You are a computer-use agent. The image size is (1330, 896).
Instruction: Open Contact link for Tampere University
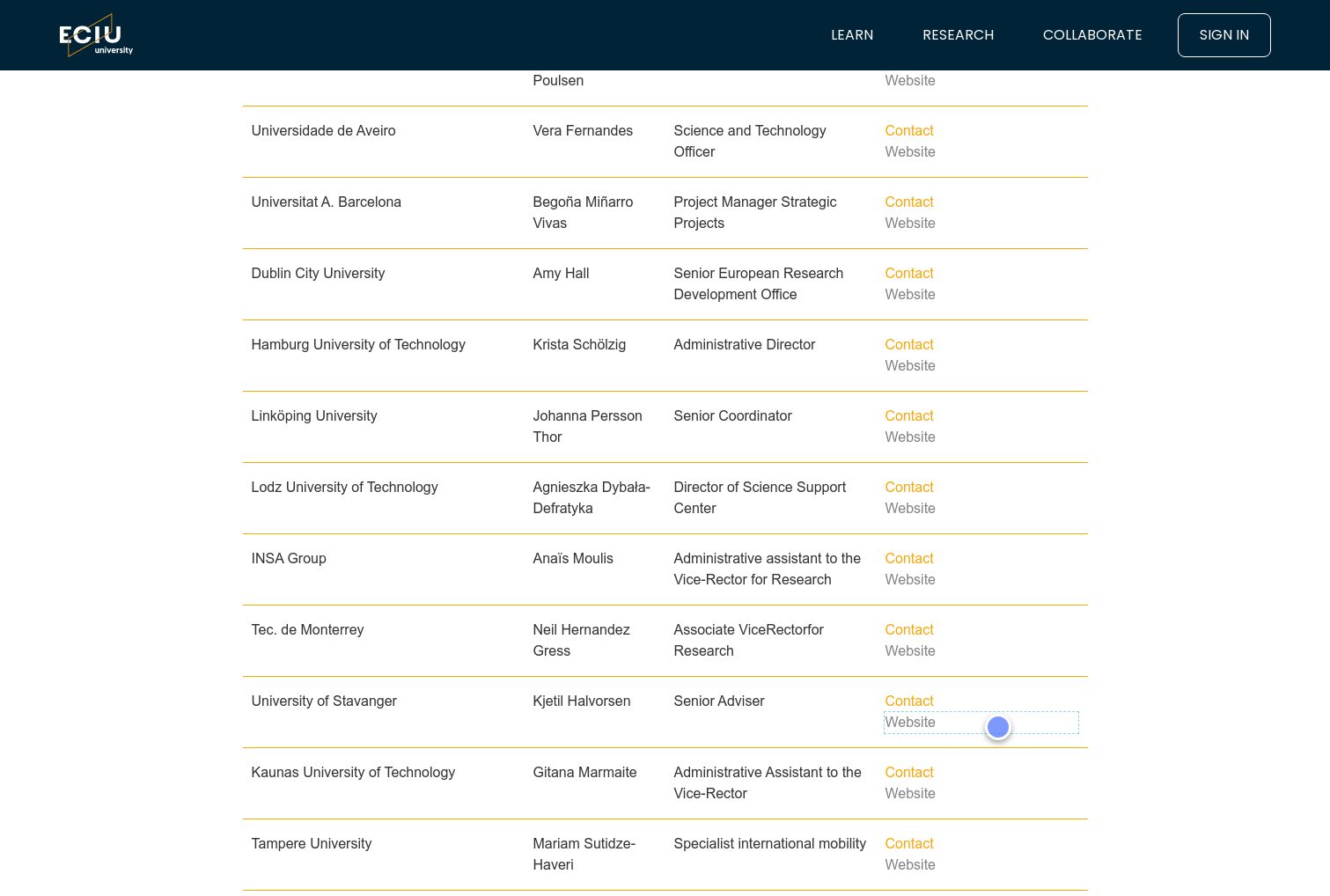[x=909, y=843]
